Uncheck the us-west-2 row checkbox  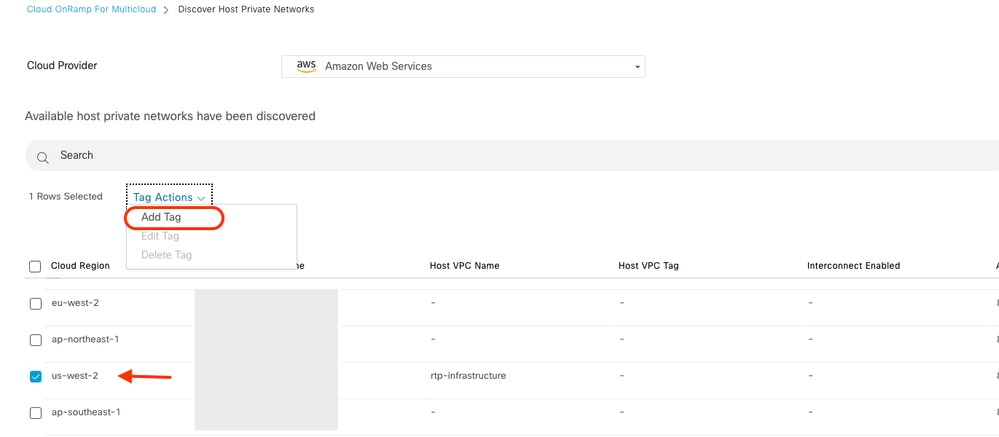tap(36, 376)
